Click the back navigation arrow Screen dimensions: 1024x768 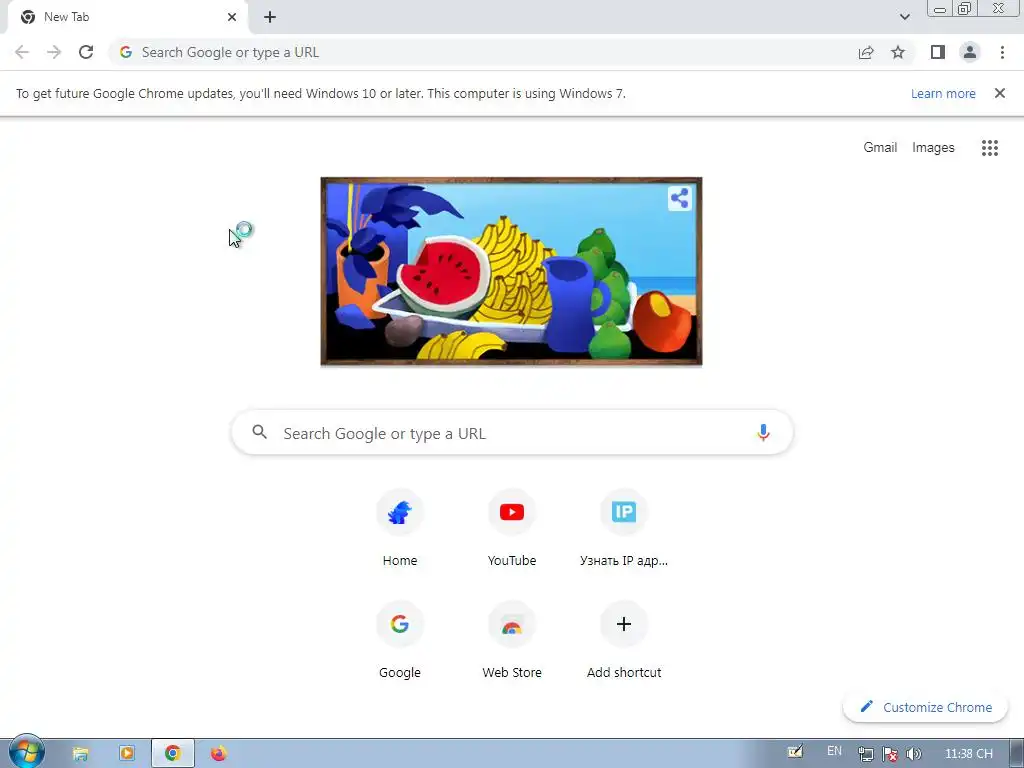point(22,52)
